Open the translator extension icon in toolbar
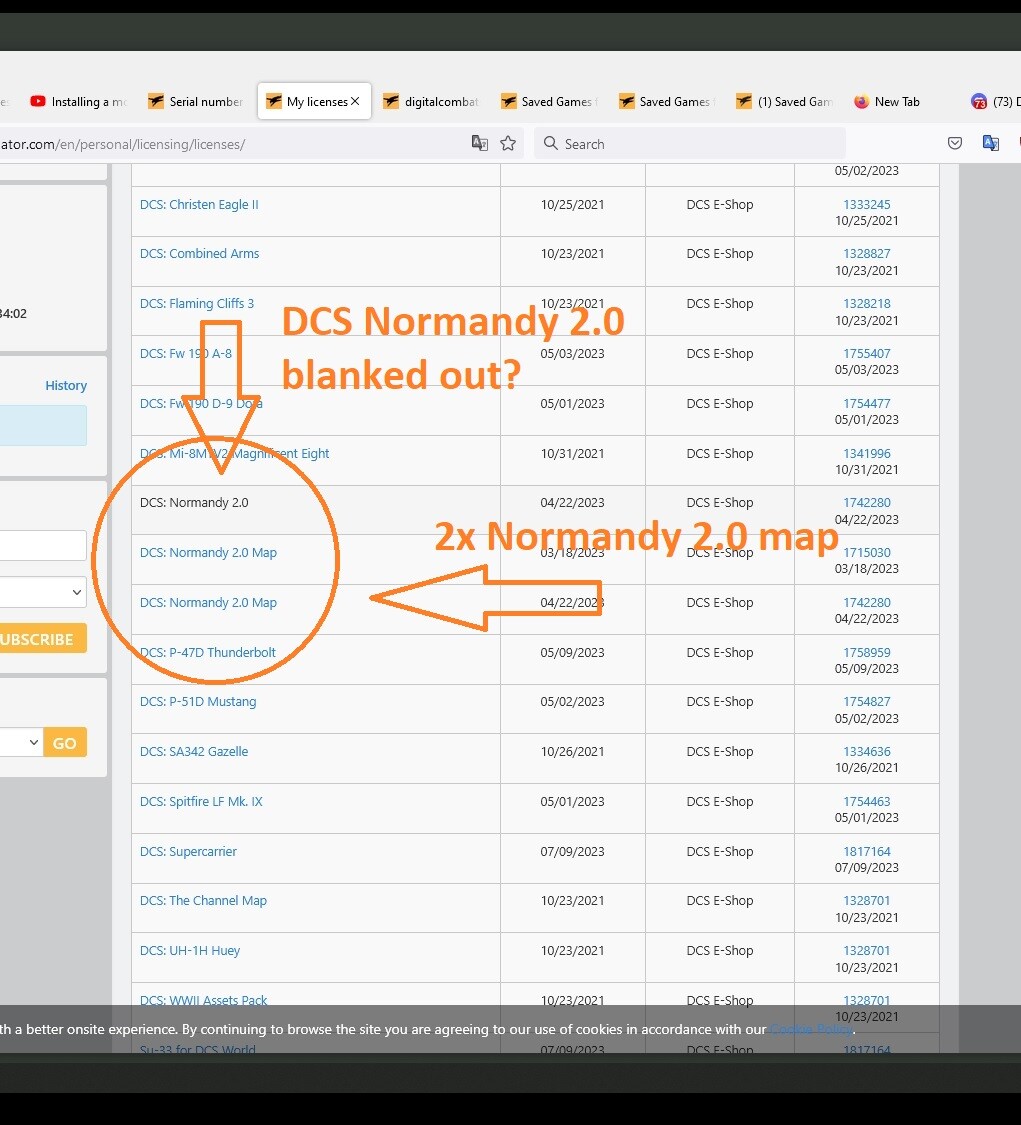 point(991,143)
